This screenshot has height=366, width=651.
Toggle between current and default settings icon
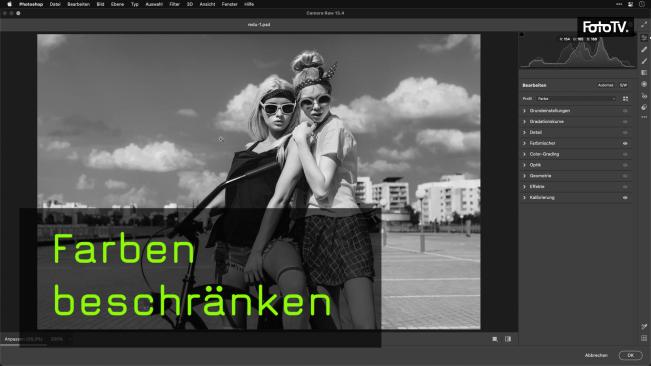tap(508, 339)
